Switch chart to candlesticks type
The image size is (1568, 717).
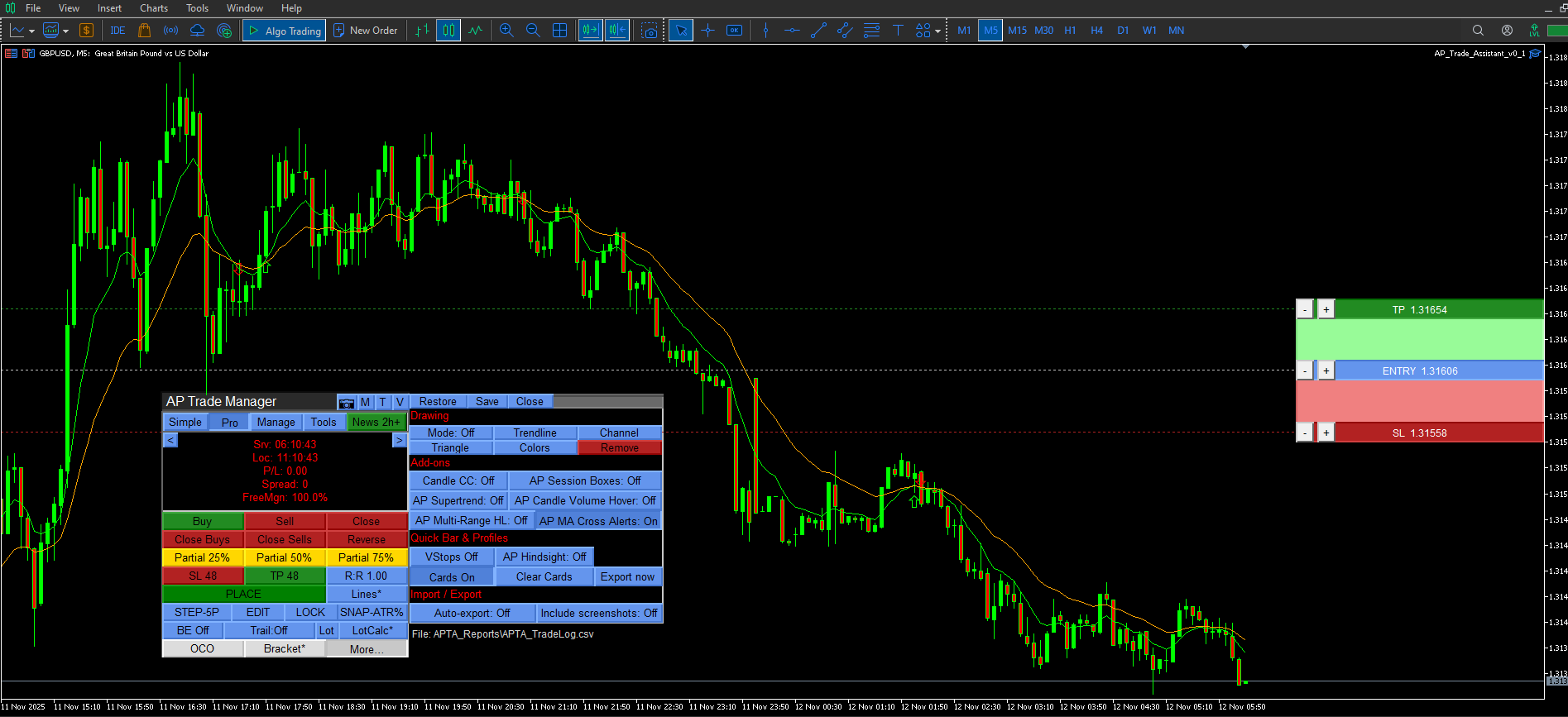[x=448, y=31]
